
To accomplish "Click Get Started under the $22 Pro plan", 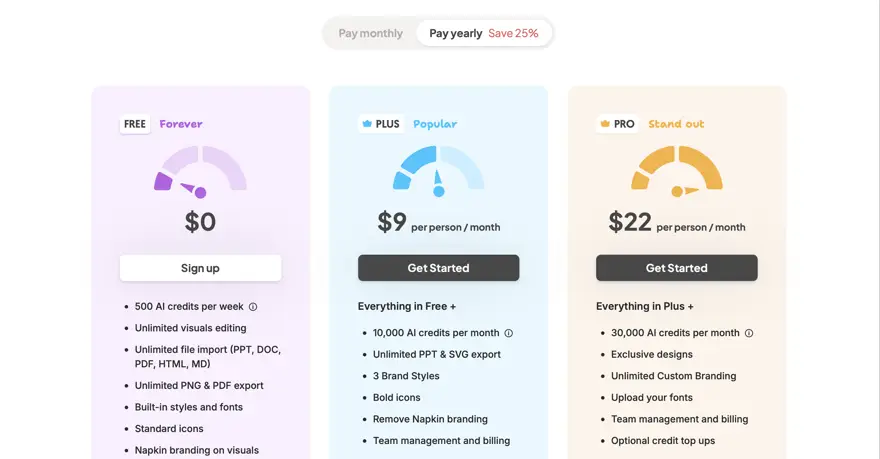I will pyautogui.click(x=677, y=268).
